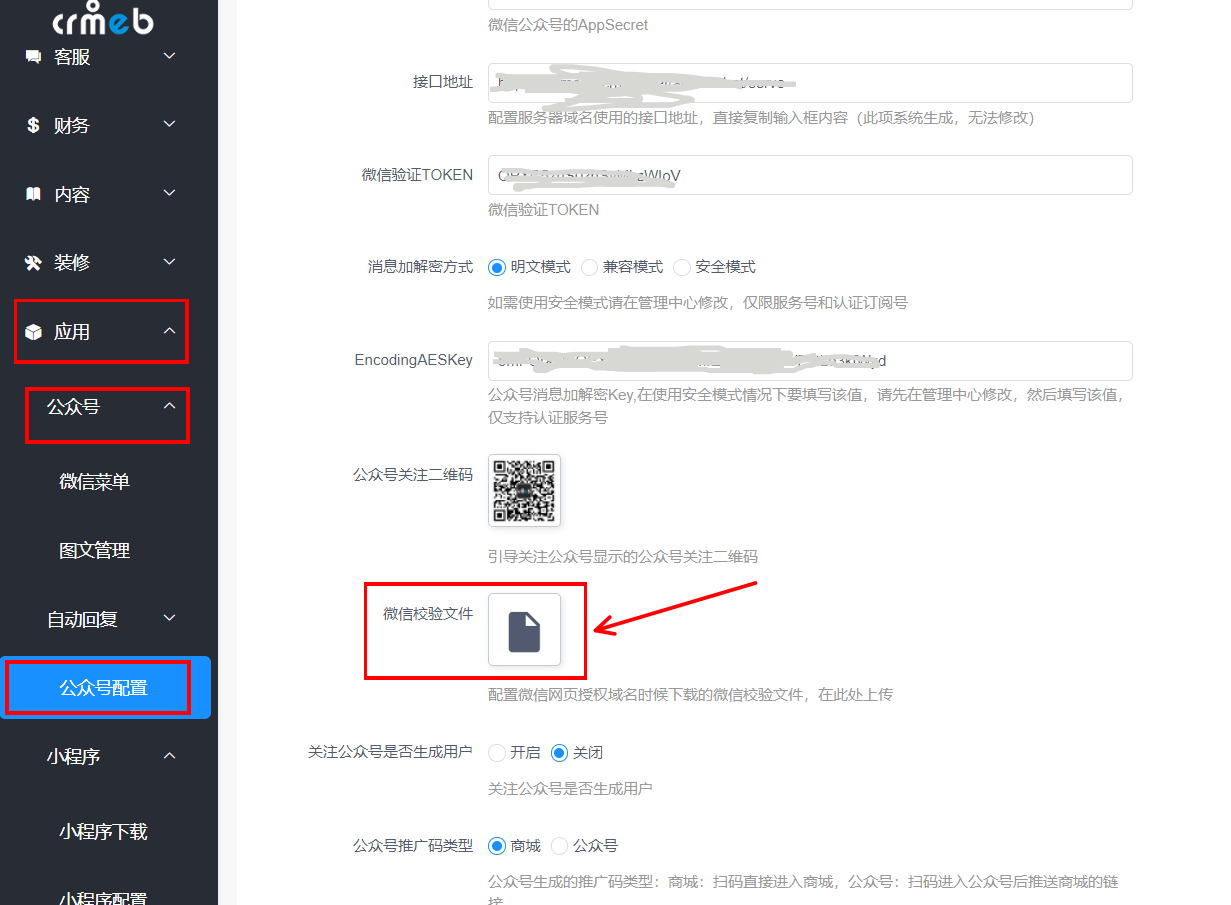Click the 公众号 submenu label
The width and height of the screenshot is (1231, 905).
pyautogui.click(x=73, y=407)
